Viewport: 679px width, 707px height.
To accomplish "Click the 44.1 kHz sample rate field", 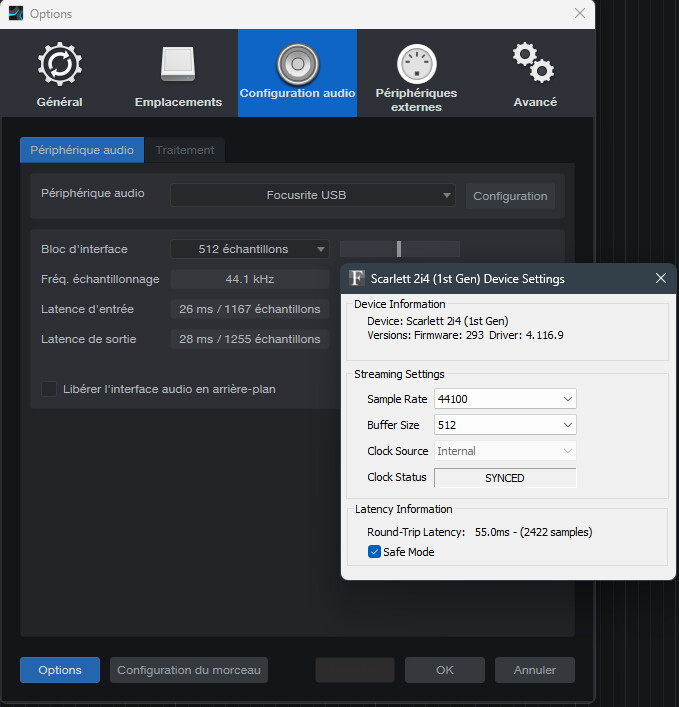I will (250, 279).
